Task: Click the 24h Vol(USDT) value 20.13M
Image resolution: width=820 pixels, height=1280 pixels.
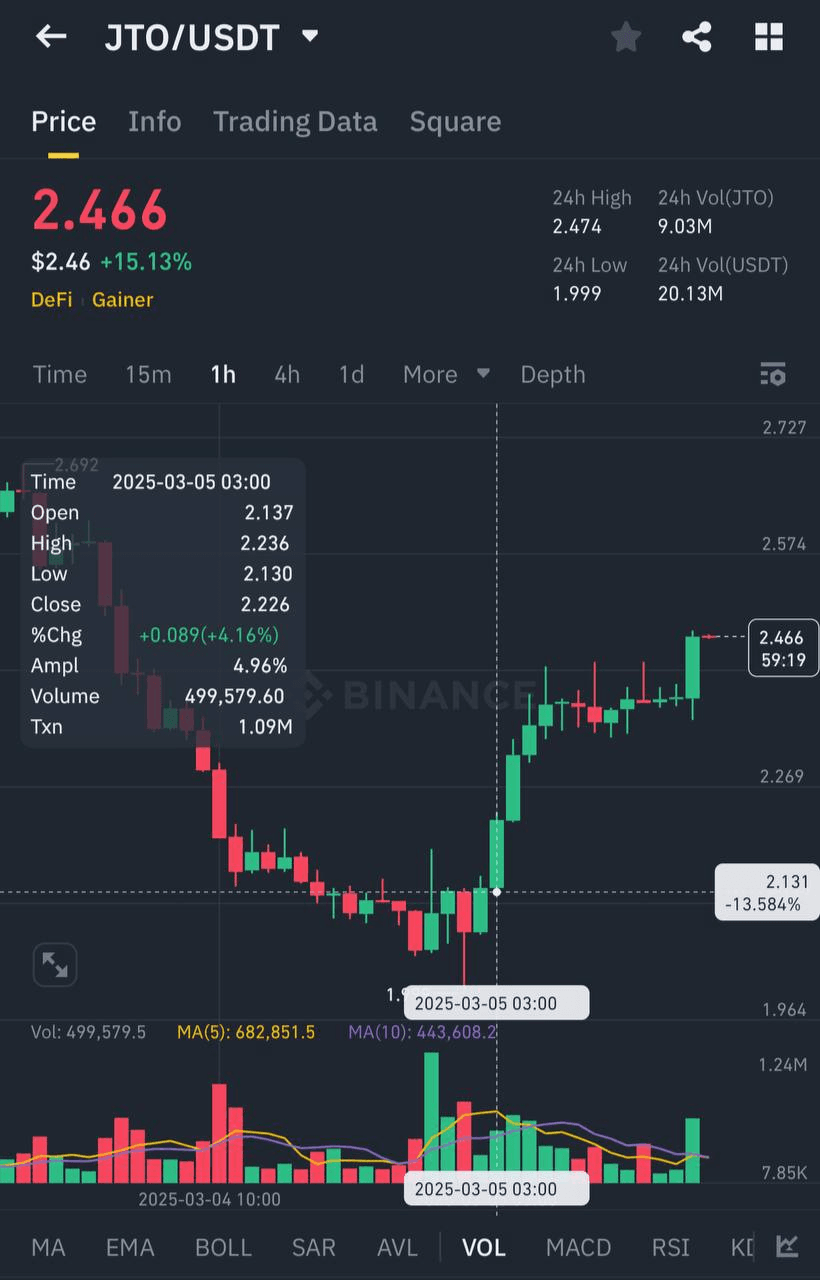Action: (x=690, y=293)
